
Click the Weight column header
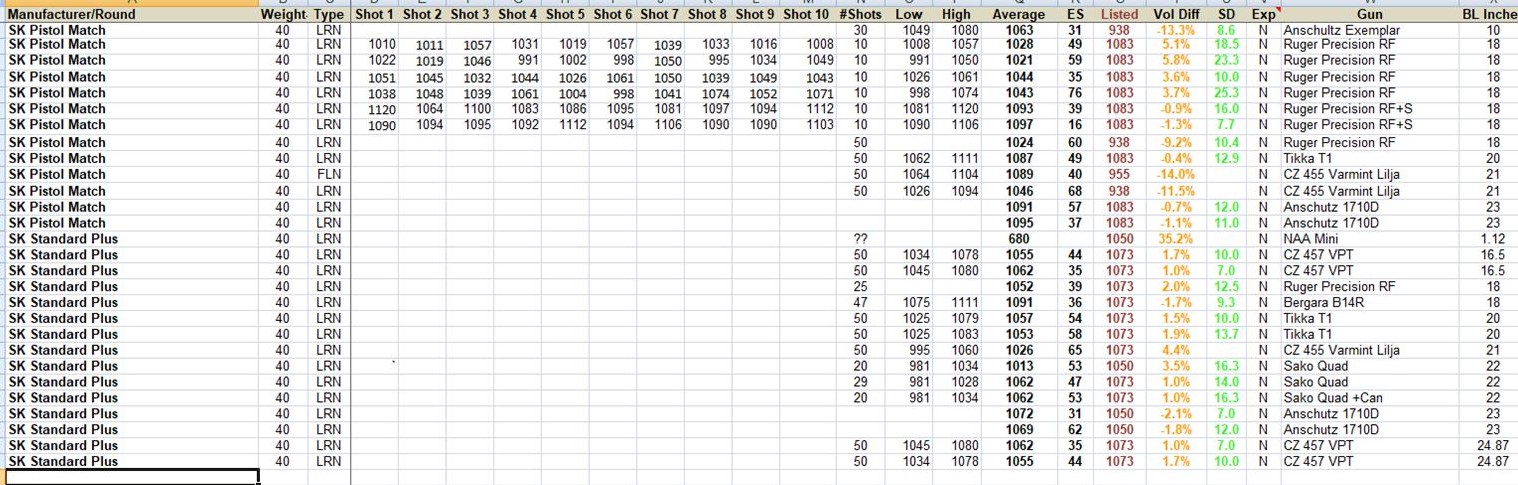283,15
